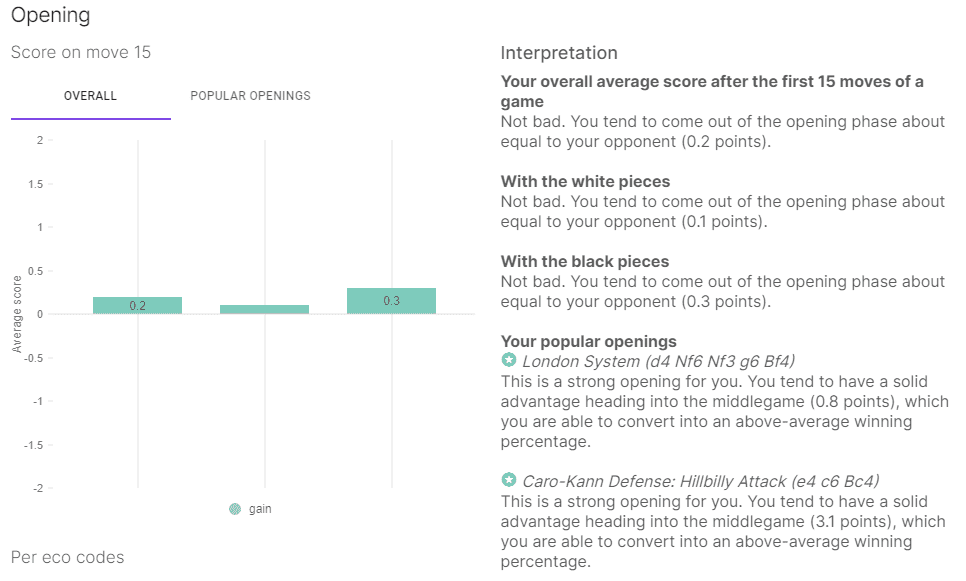
Task: Click the With the black pieces heading
Action: coord(585,261)
